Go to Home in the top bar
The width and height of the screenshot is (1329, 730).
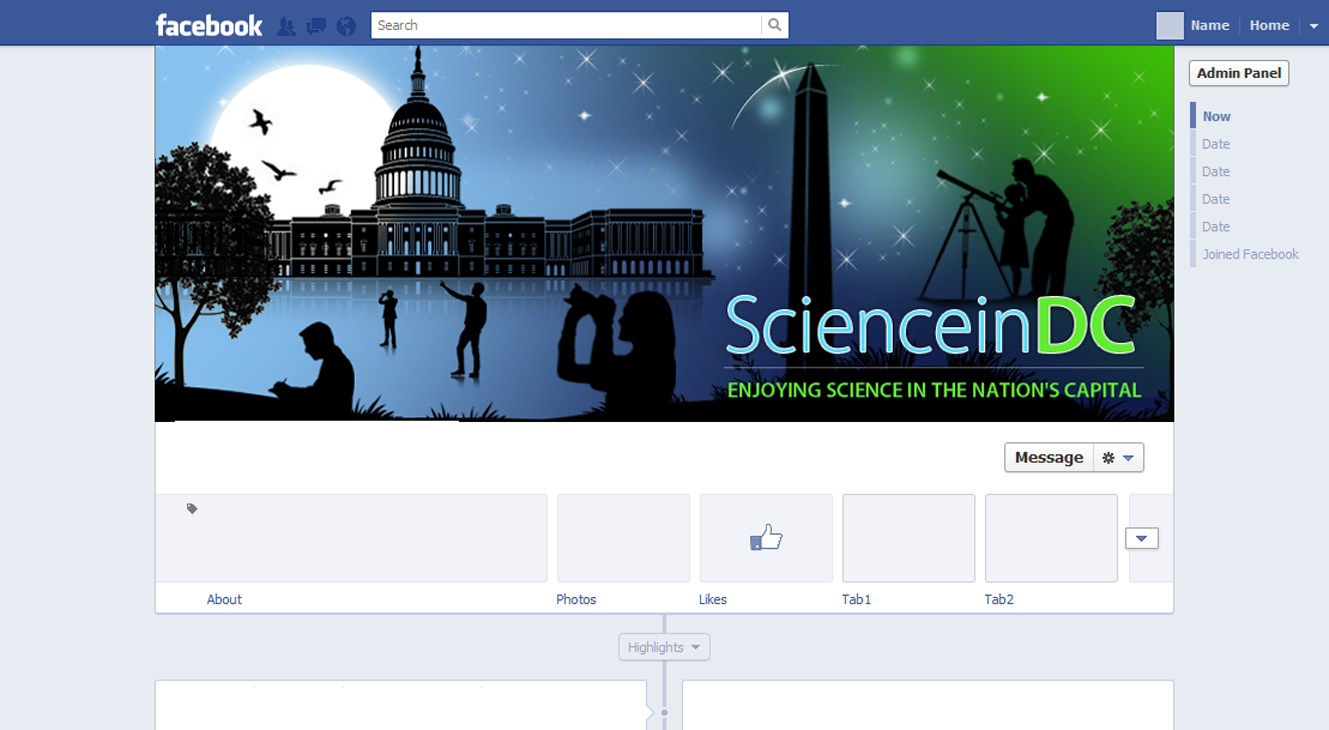coord(1269,26)
